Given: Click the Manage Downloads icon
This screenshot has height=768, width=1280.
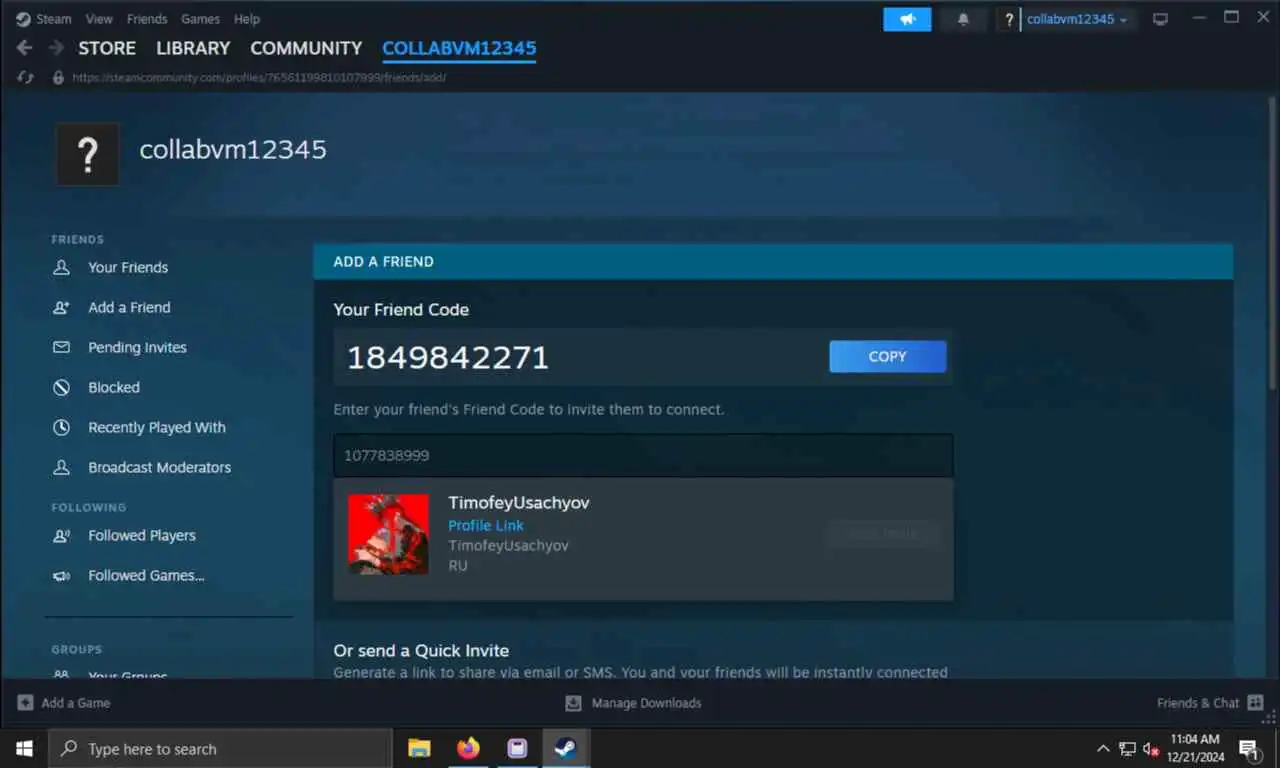Looking at the screenshot, I should (573, 703).
